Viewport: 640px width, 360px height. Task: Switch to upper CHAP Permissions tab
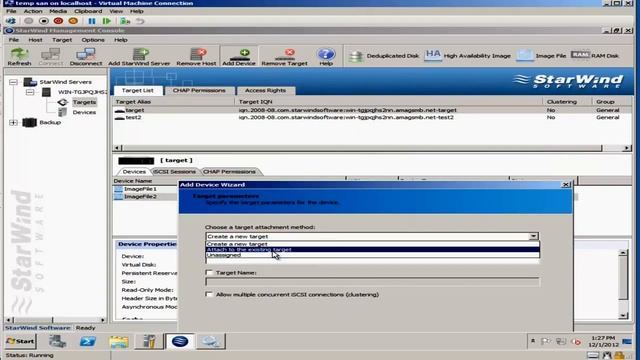coord(199,90)
